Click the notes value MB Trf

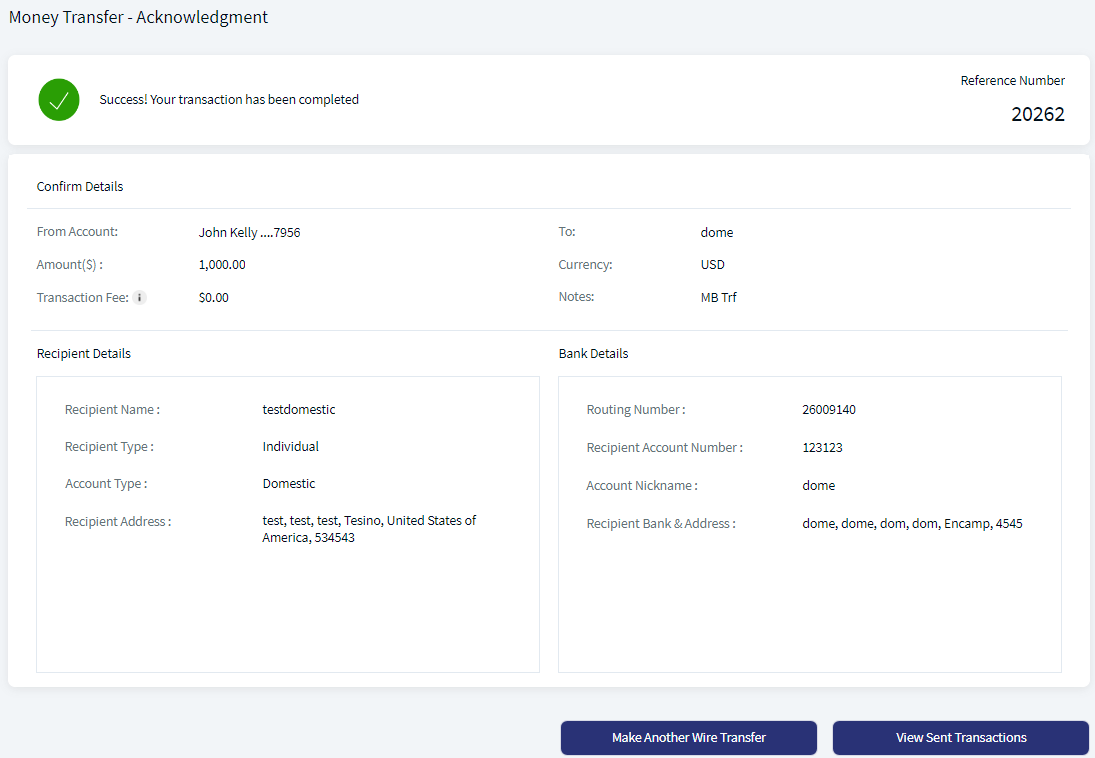tap(719, 298)
